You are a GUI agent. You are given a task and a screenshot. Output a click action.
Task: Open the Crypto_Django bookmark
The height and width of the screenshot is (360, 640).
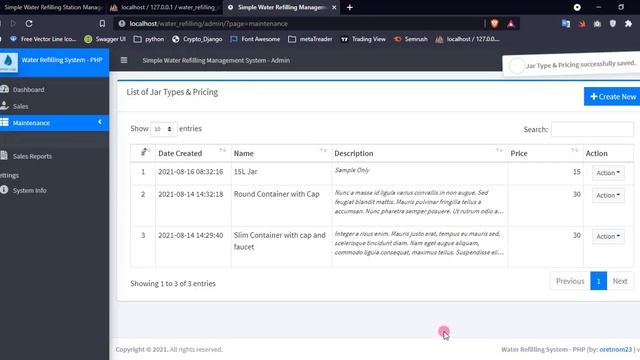[x=197, y=39]
